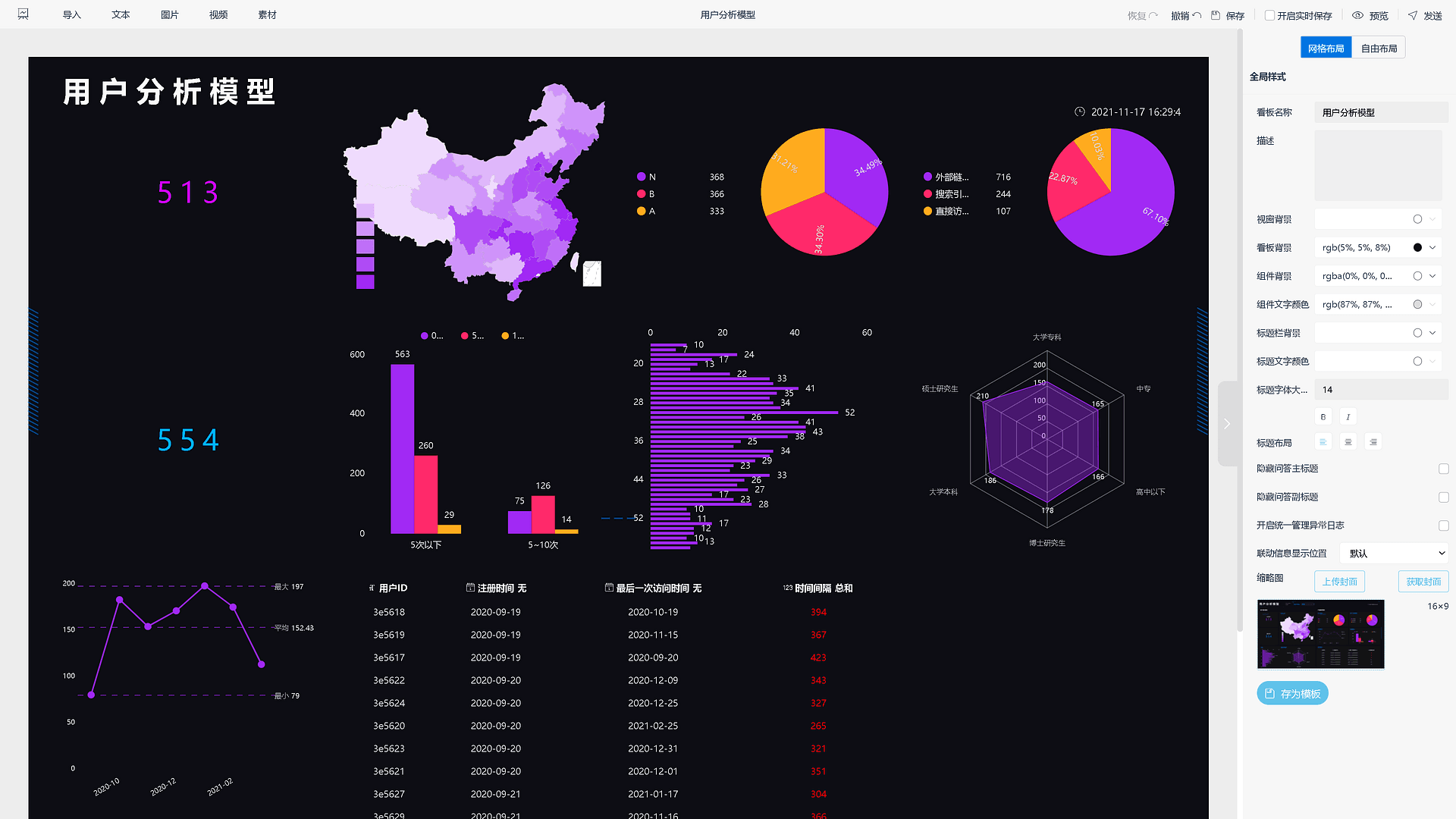Align title layout to the right
Screen dimensions: 1456x819
(1373, 442)
